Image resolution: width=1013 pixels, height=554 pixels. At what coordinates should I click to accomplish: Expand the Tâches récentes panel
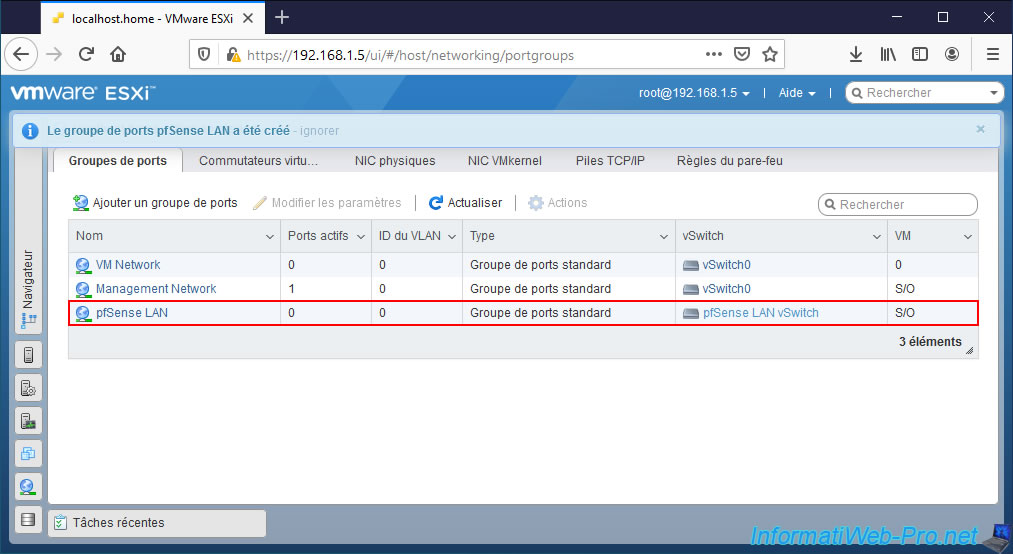click(x=157, y=523)
